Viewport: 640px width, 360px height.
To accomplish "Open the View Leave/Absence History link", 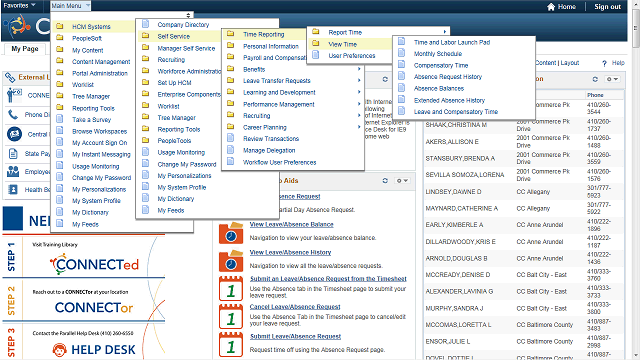I will (290, 252).
